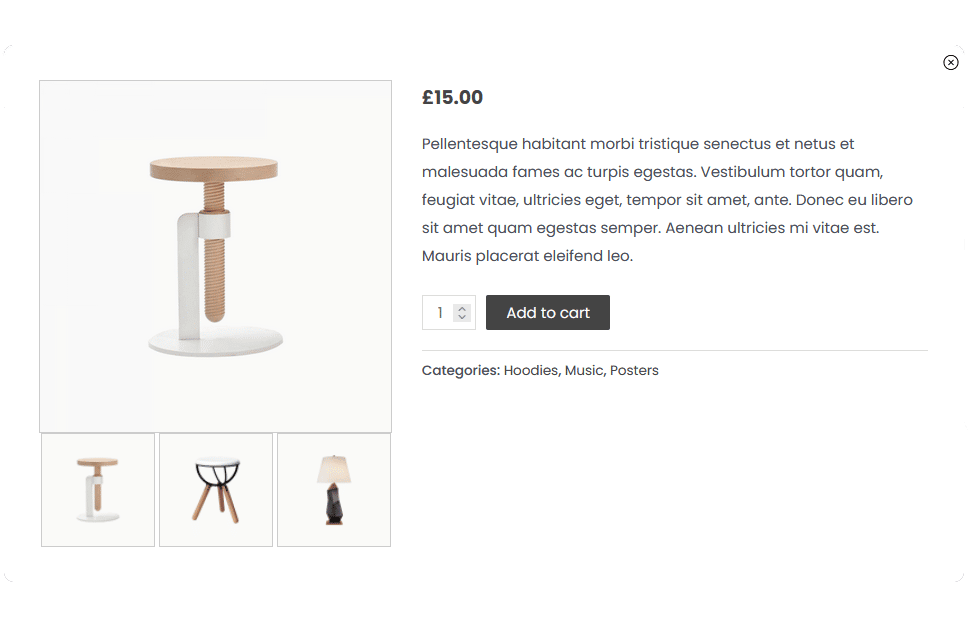The height and width of the screenshot is (627, 968).
Task: Go to the Music category
Action: coord(584,371)
